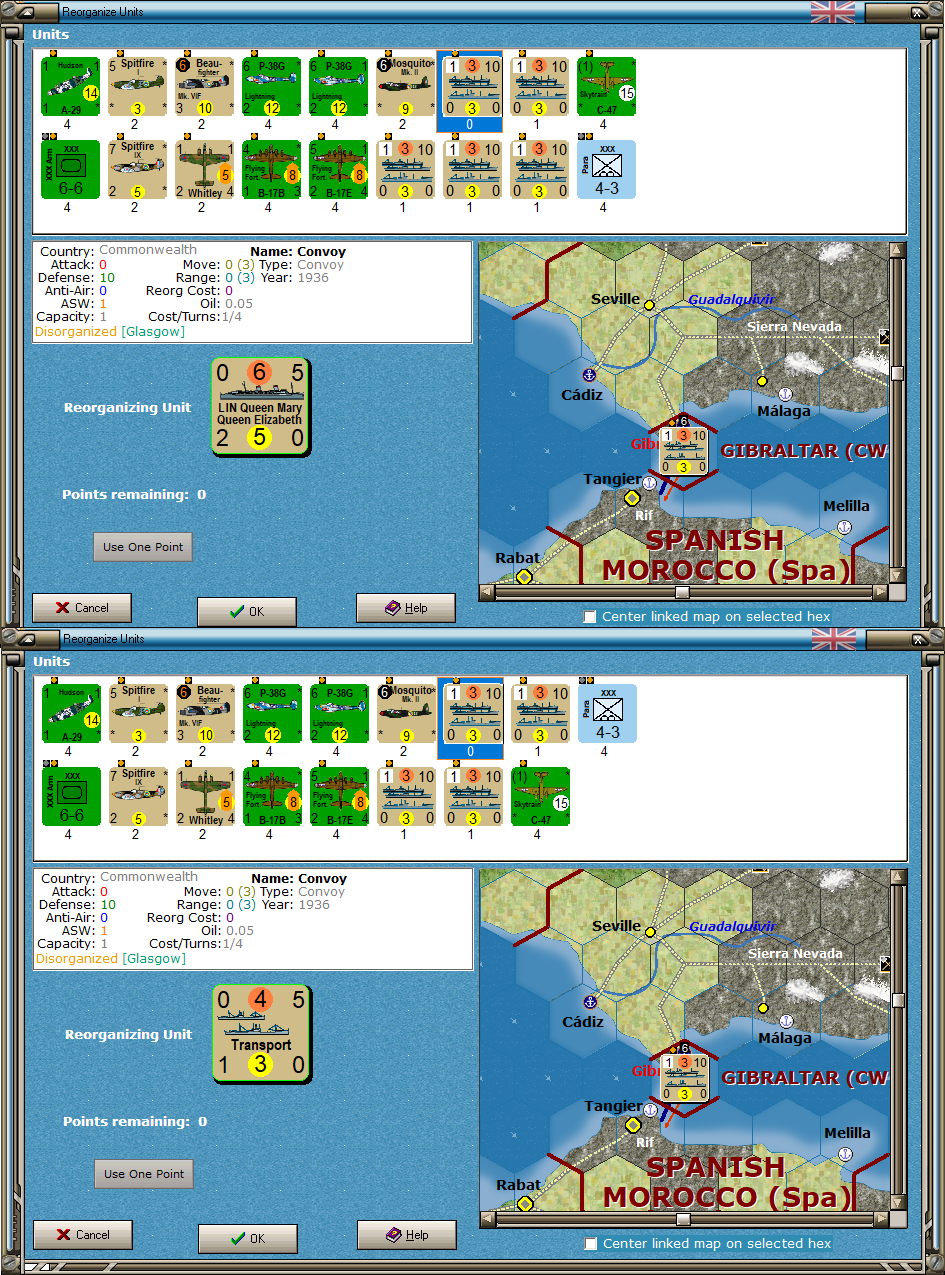Image resolution: width=945 pixels, height=1275 pixels.
Task: Click British flag in lower window title bar
Action: coord(833,638)
